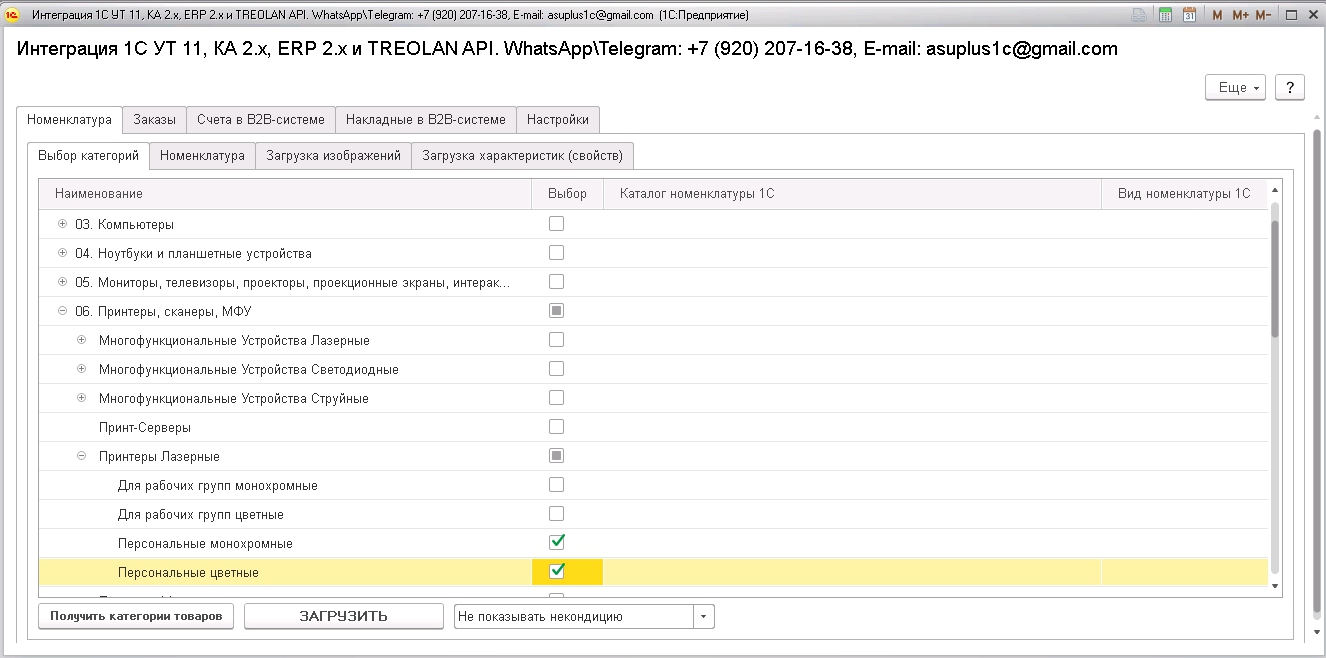Image resolution: width=1326 pixels, height=658 pixels.
Task: Click the print icon in title bar
Action: click(1139, 15)
